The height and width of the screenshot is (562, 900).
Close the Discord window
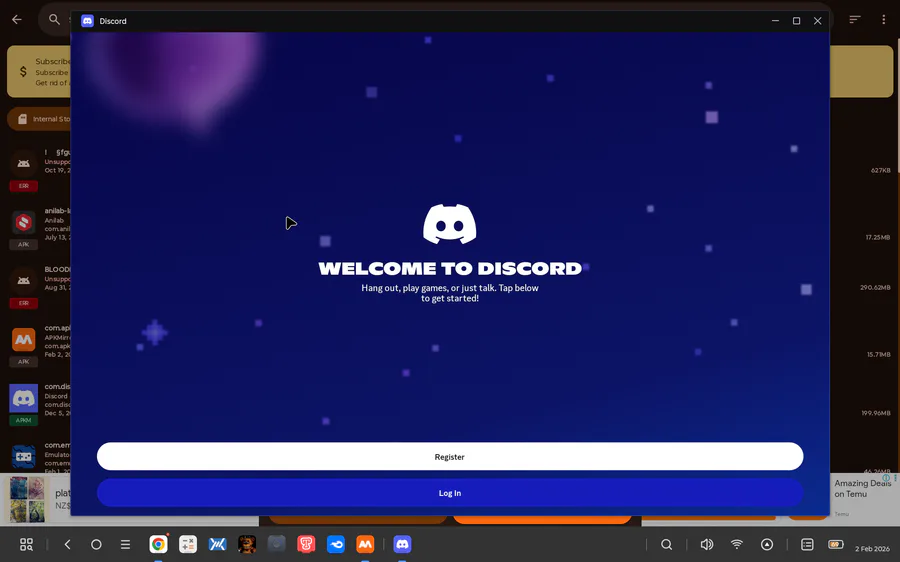coord(817,21)
